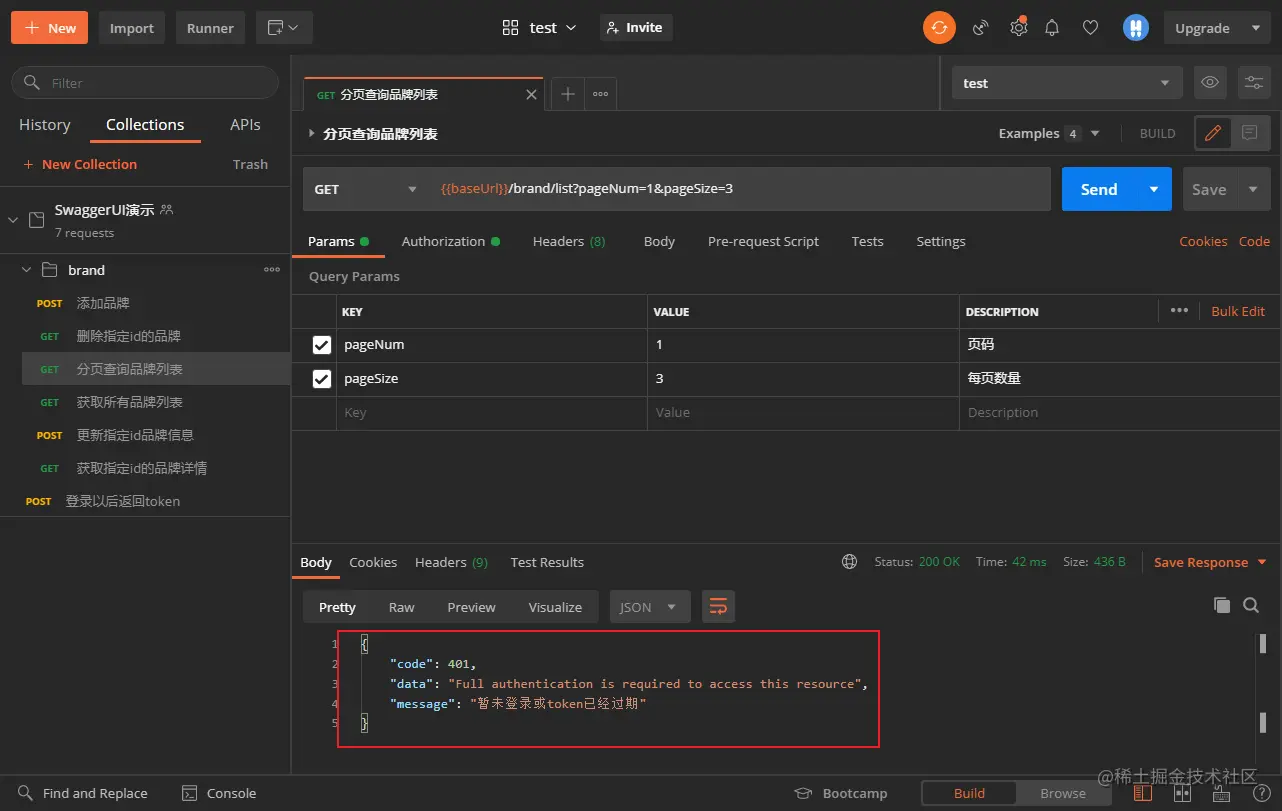Open the settings gear icon
This screenshot has height=811, width=1282.
click(x=1018, y=28)
